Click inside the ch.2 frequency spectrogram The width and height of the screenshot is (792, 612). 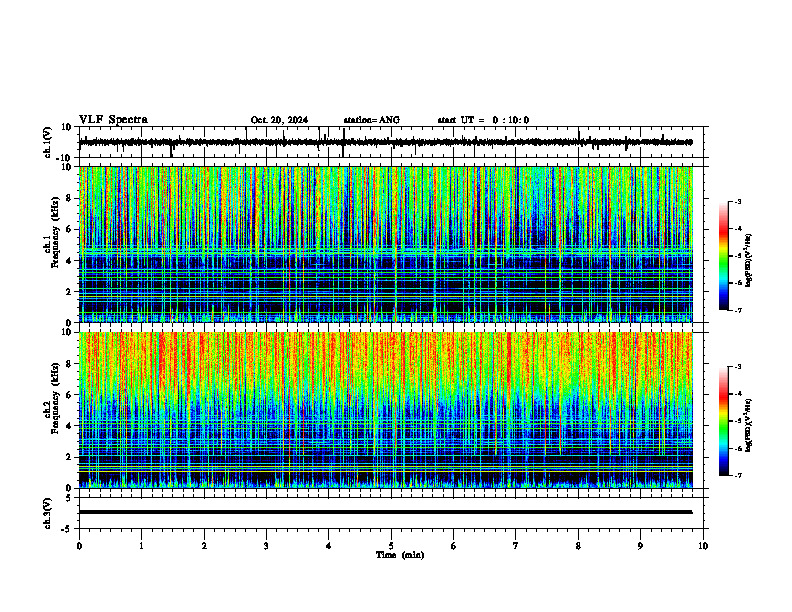[x=386, y=410]
